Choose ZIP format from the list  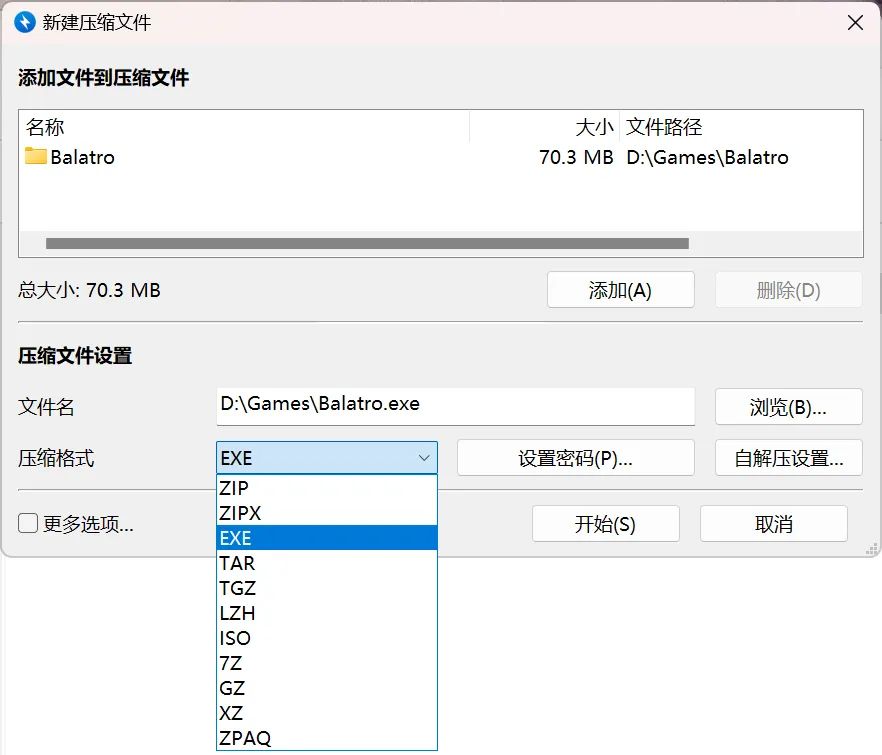(327, 488)
